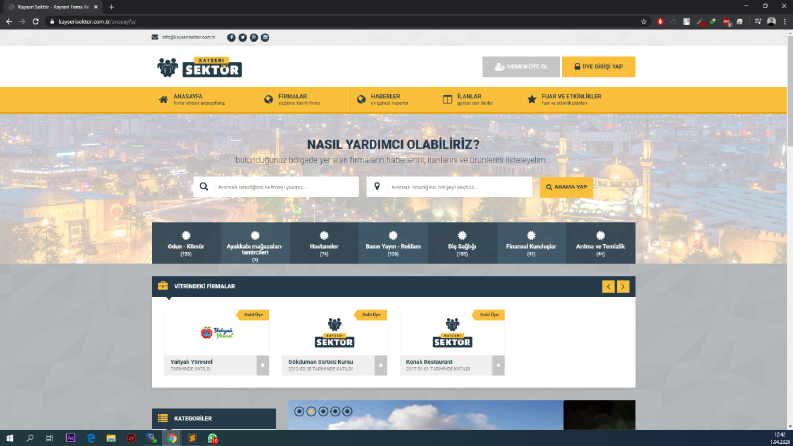Open the Gökduman Sürücü Kursu company link
The image size is (793, 446).
(321, 362)
